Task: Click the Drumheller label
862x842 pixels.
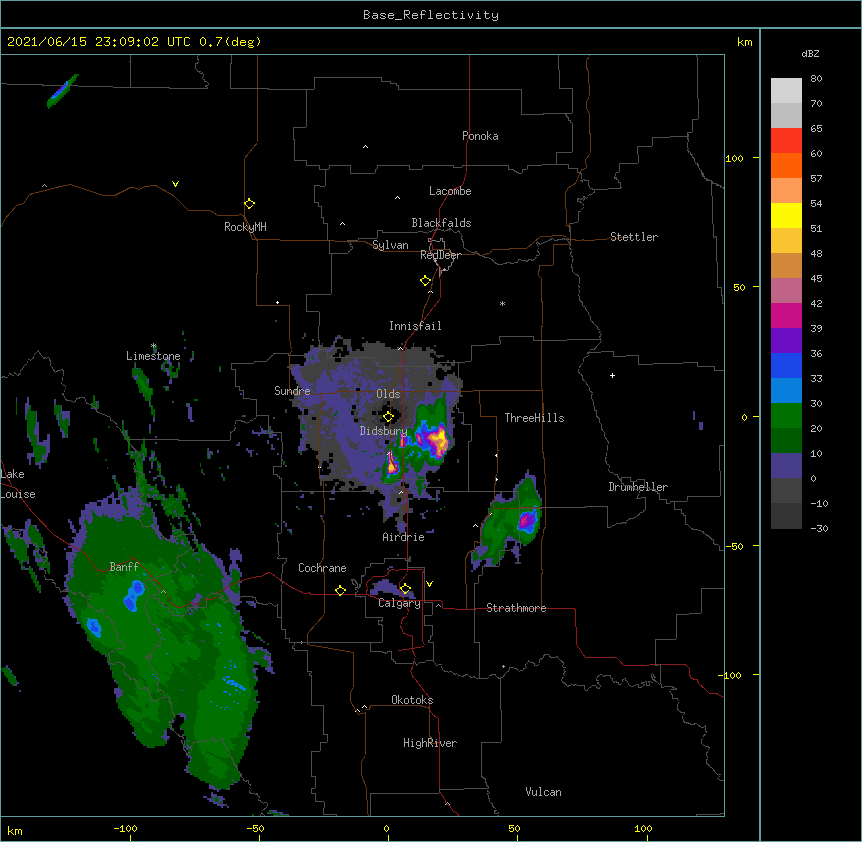Action: [x=638, y=487]
